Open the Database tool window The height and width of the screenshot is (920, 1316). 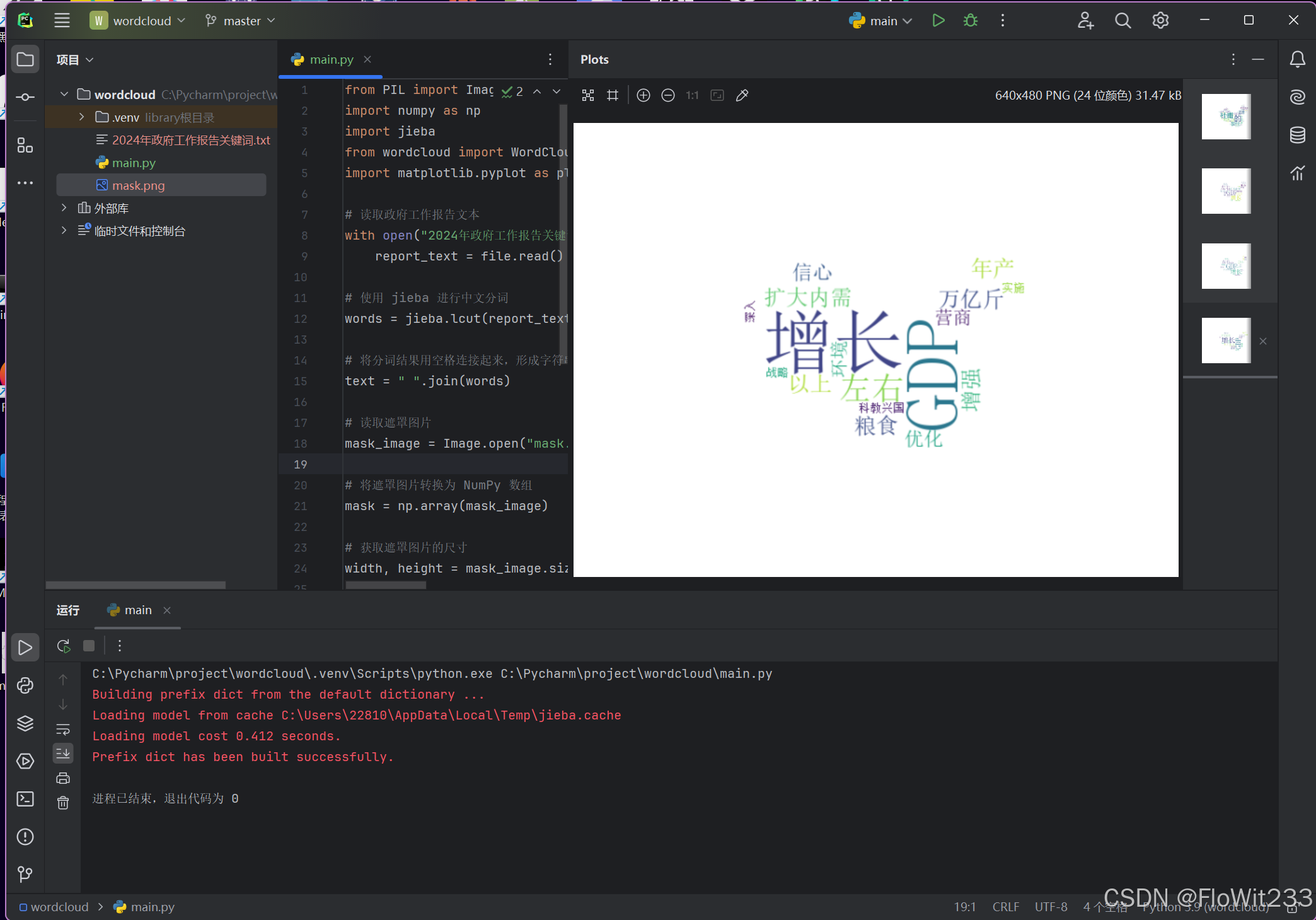coord(1297,135)
